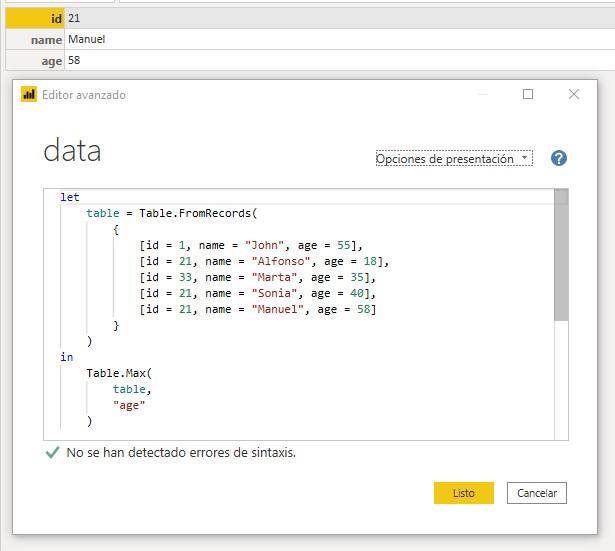Maximize the Editor avanzado dialog
615x551 pixels.
click(x=528, y=94)
